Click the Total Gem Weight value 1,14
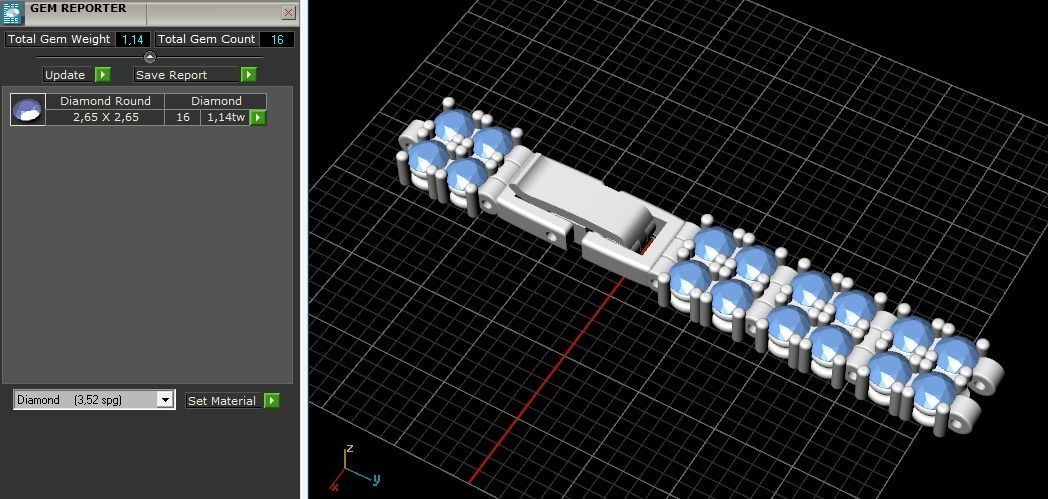This screenshot has width=1048, height=499. coord(132,39)
